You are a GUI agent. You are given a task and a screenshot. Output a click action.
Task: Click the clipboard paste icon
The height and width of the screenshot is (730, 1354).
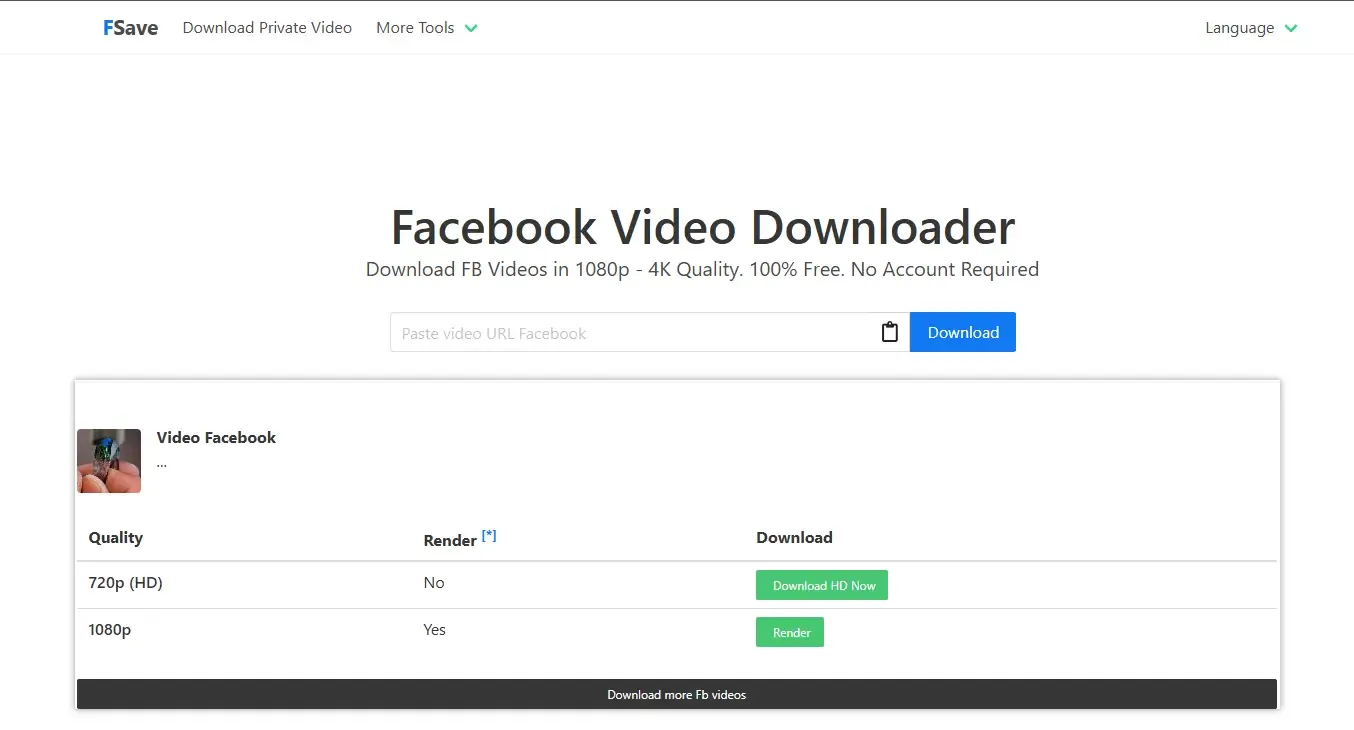click(889, 333)
